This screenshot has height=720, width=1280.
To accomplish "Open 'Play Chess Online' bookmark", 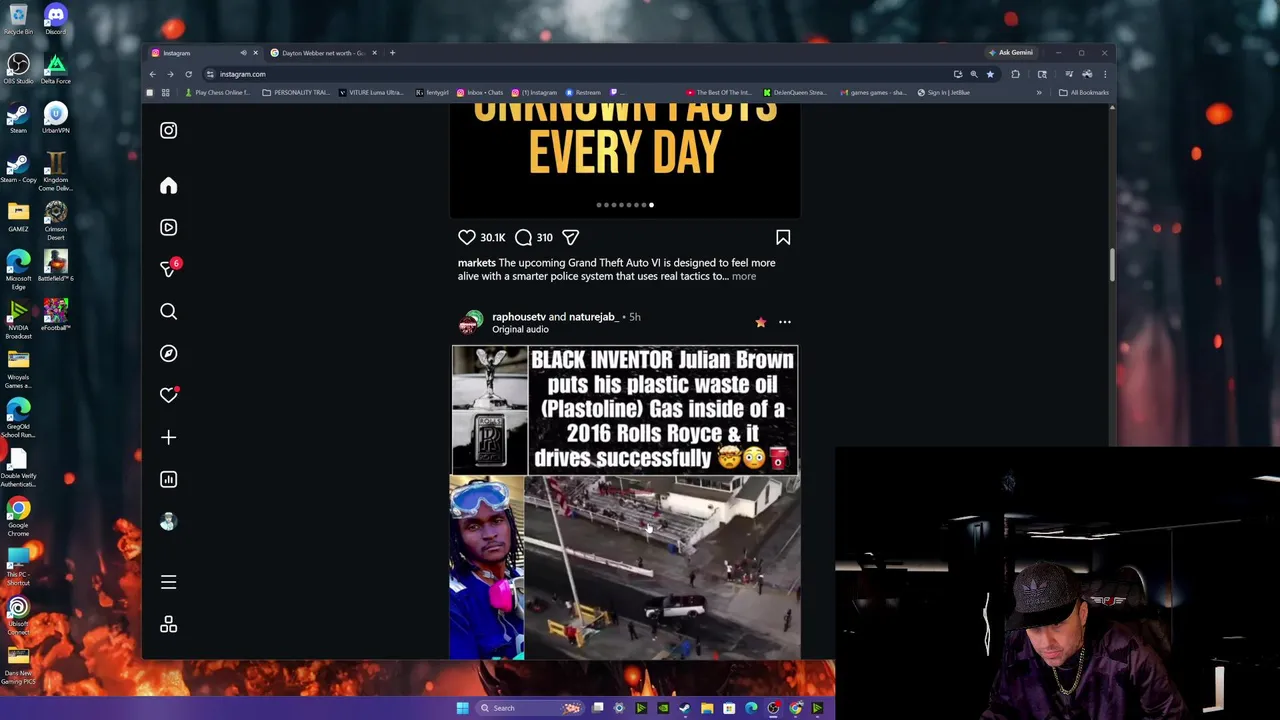I will click(217, 93).
